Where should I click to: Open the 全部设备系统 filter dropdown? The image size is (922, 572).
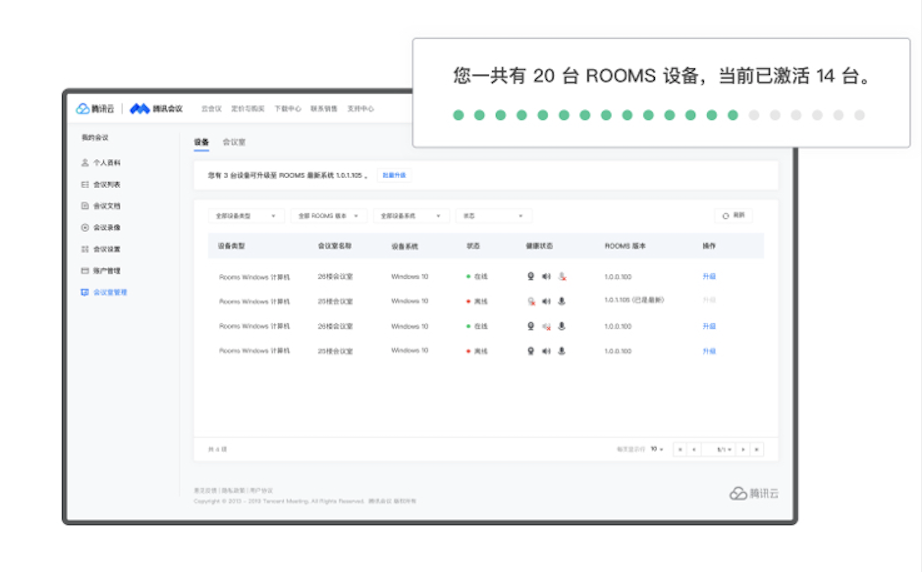(x=411, y=216)
